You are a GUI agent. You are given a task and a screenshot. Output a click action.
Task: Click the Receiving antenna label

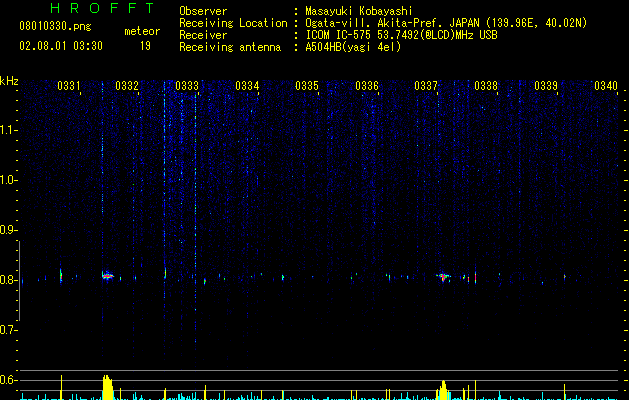pyautogui.click(x=230, y=47)
